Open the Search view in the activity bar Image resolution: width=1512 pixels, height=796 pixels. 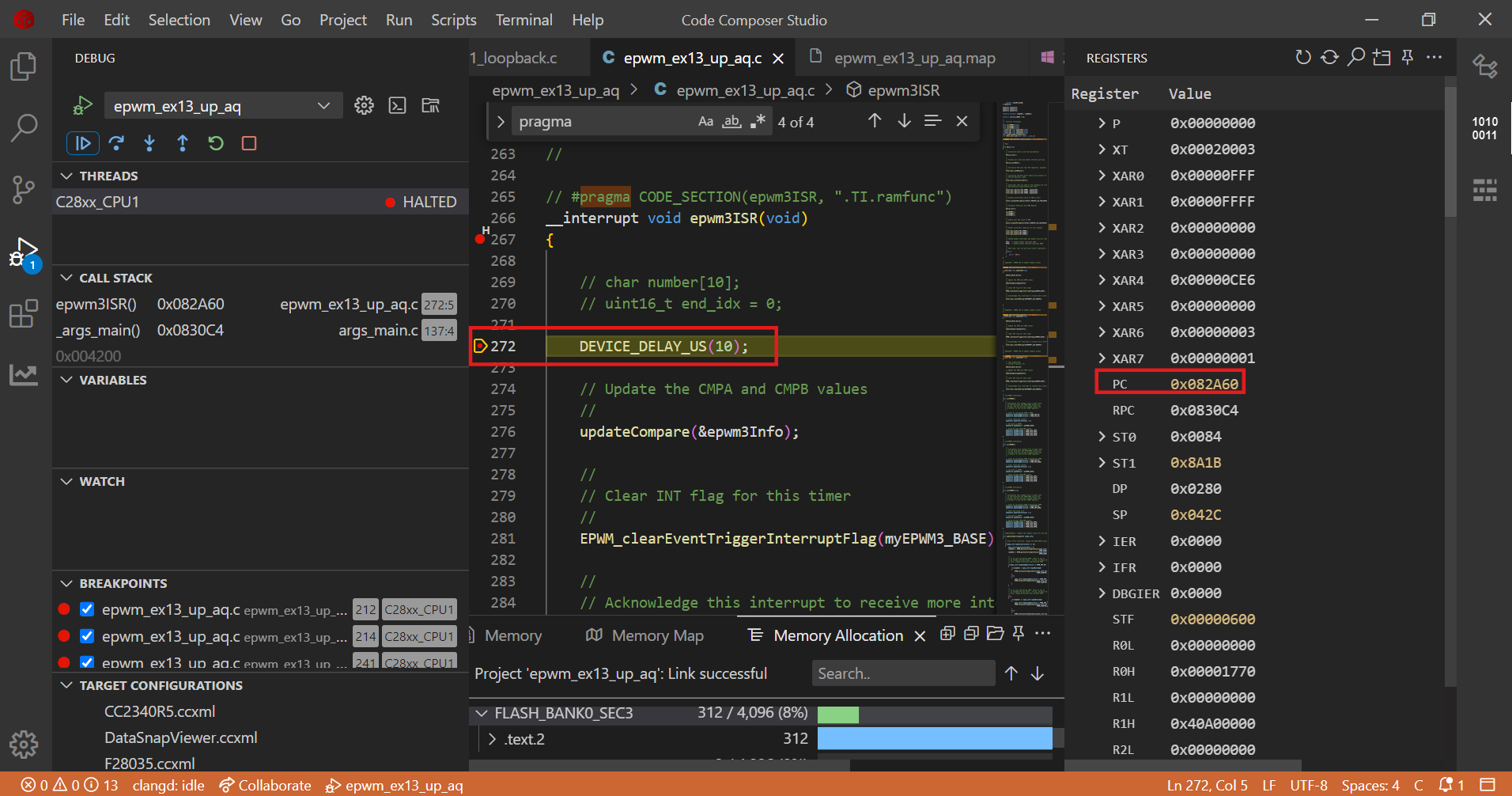click(x=24, y=127)
